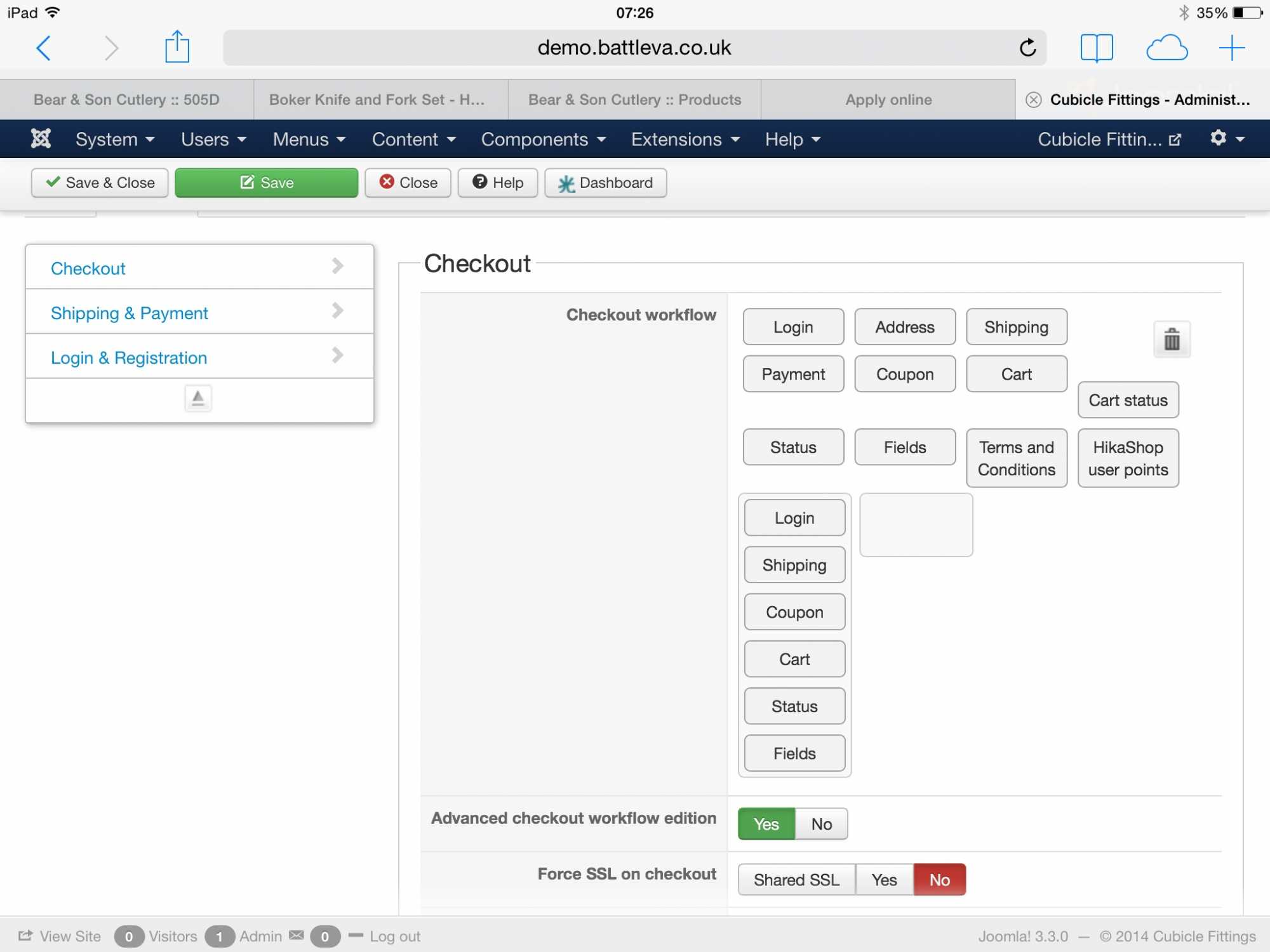Tap the Safari share icon
Image resolution: width=1270 pixels, height=952 pixels.
(177, 48)
